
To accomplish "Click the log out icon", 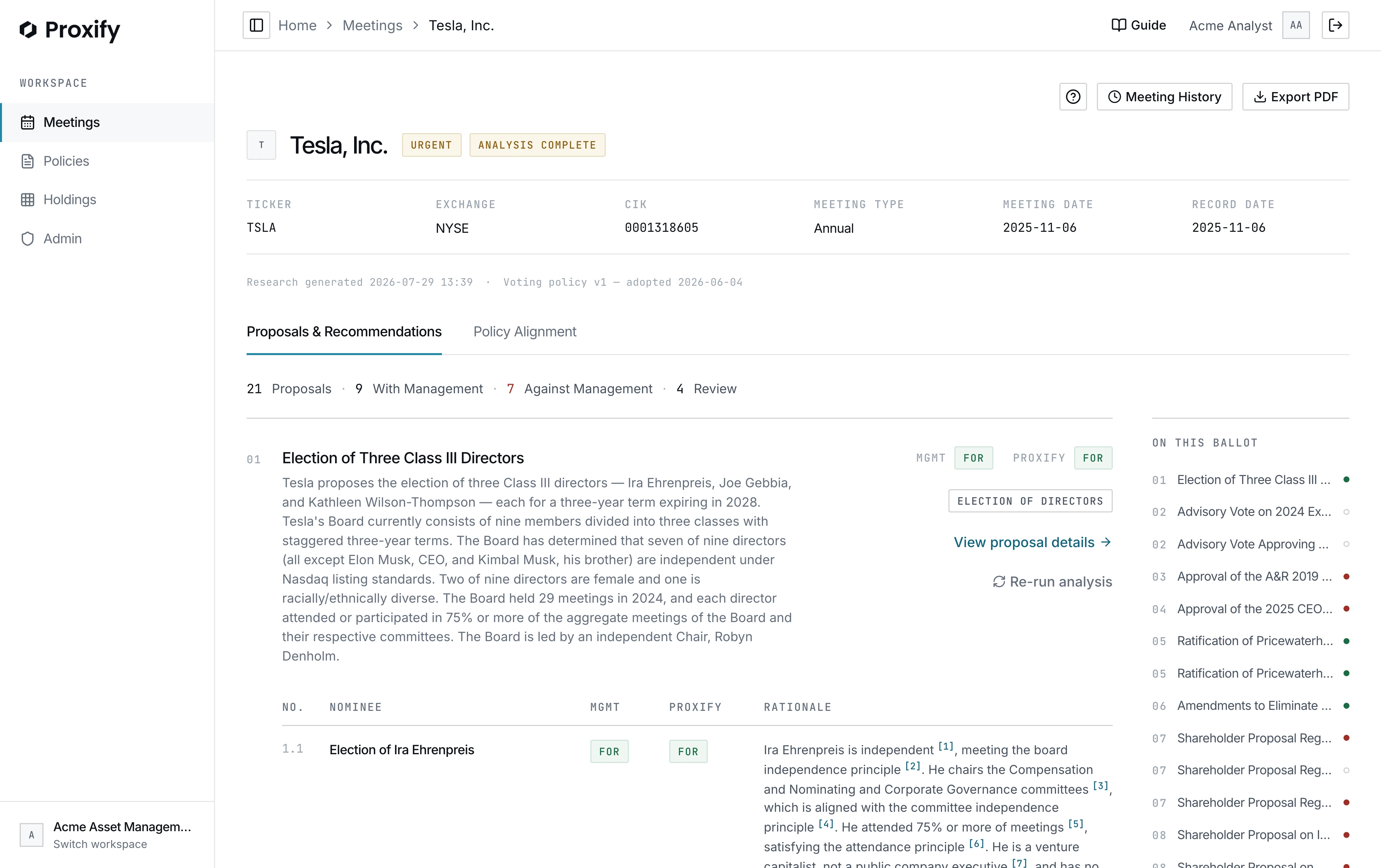I will pos(1335,25).
